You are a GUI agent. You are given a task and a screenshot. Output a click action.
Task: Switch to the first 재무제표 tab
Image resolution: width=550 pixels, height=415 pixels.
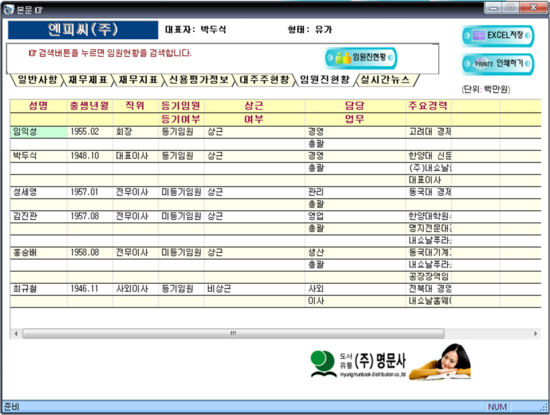pyautogui.click(x=88, y=80)
